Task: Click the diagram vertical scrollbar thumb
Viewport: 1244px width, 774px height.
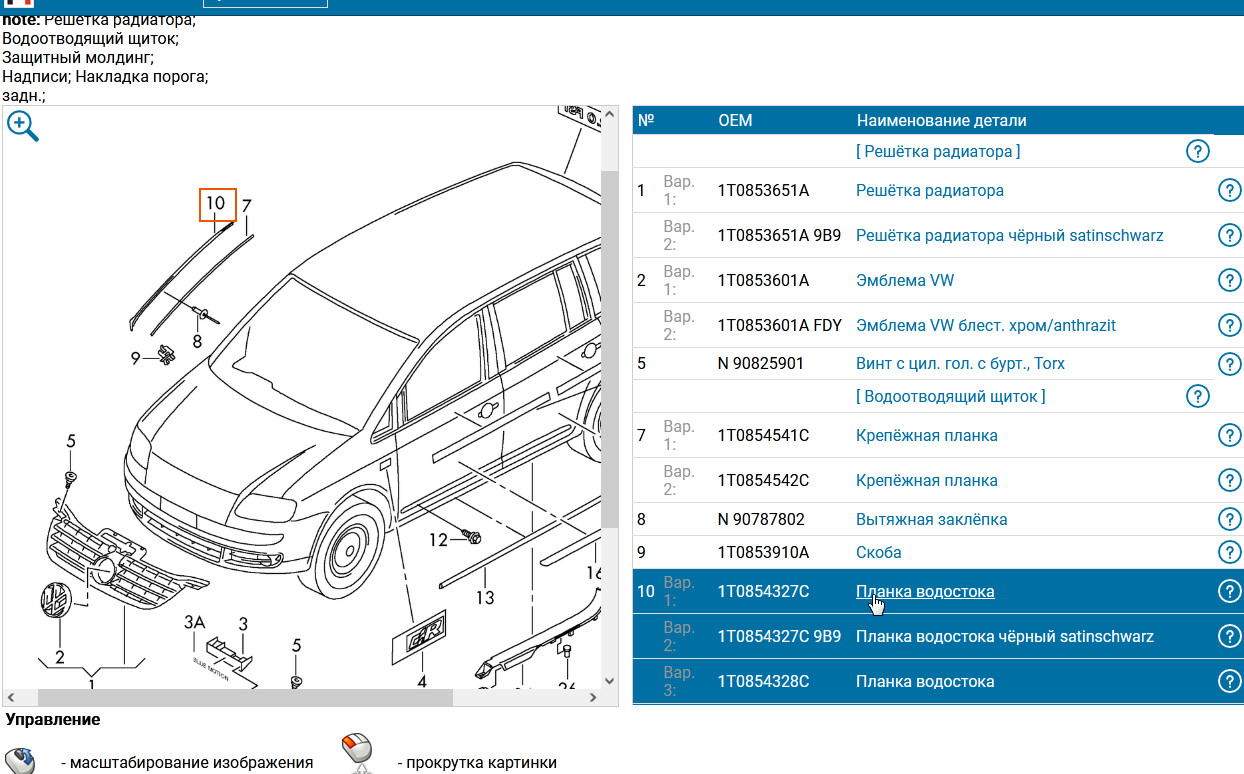Action: click(x=609, y=350)
